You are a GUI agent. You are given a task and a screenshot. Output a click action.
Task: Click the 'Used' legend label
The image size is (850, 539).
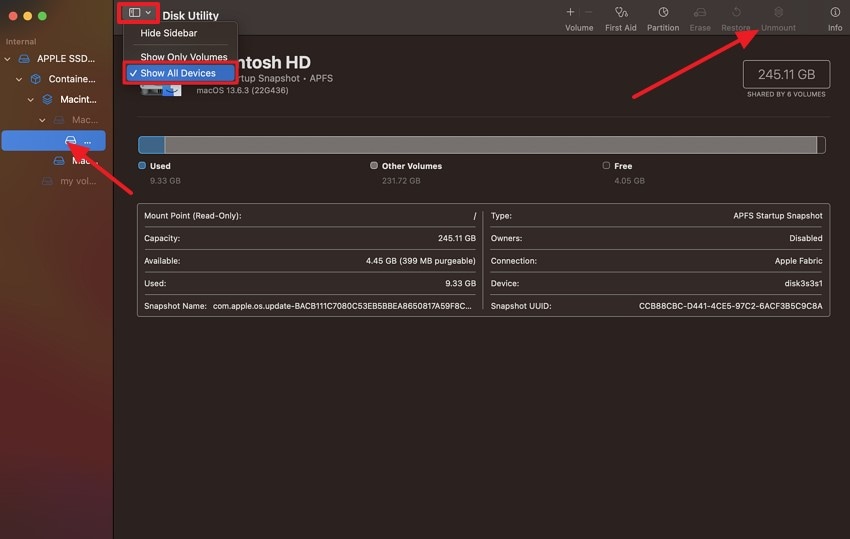pyautogui.click(x=160, y=166)
